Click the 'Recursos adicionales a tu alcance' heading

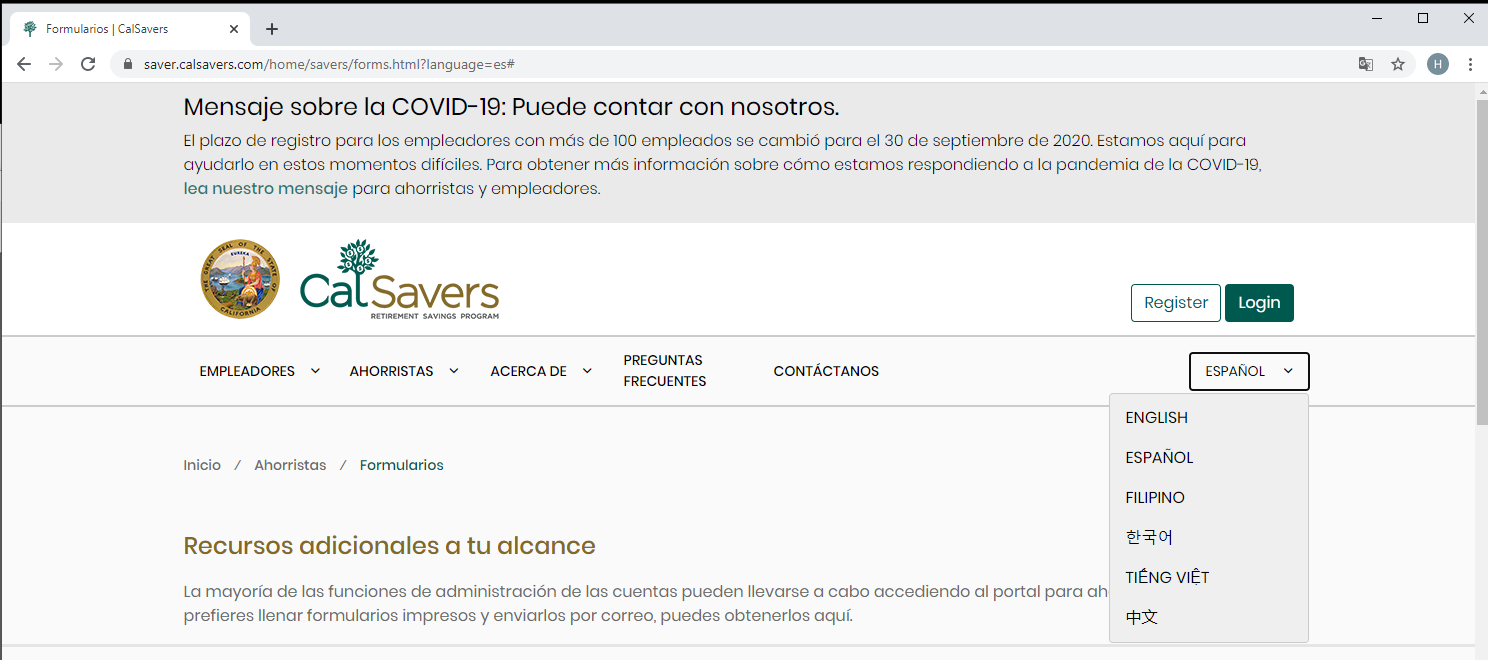click(390, 546)
